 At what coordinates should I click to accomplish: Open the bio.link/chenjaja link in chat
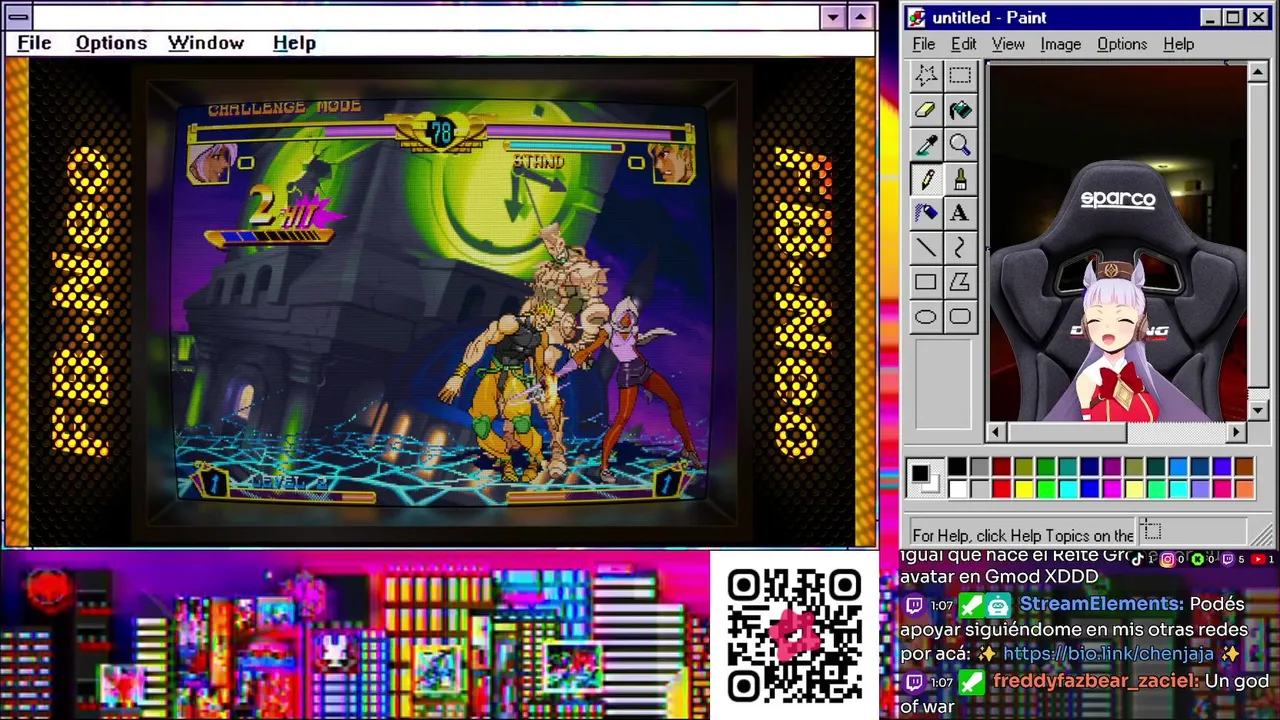pyautogui.click(x=1108, y=654)
